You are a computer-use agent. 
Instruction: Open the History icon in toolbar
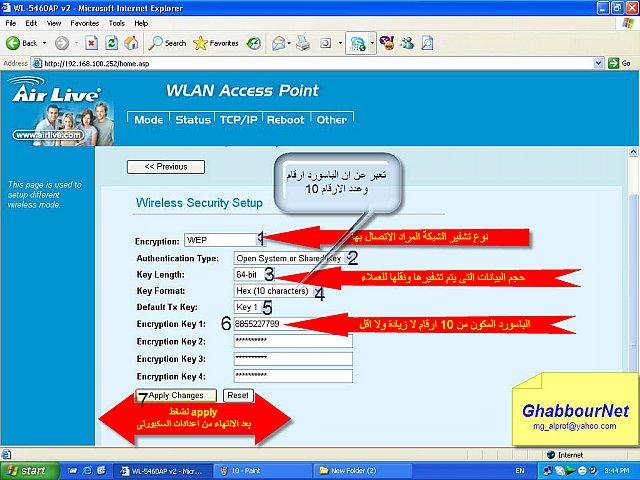click(x=254, y=43)
